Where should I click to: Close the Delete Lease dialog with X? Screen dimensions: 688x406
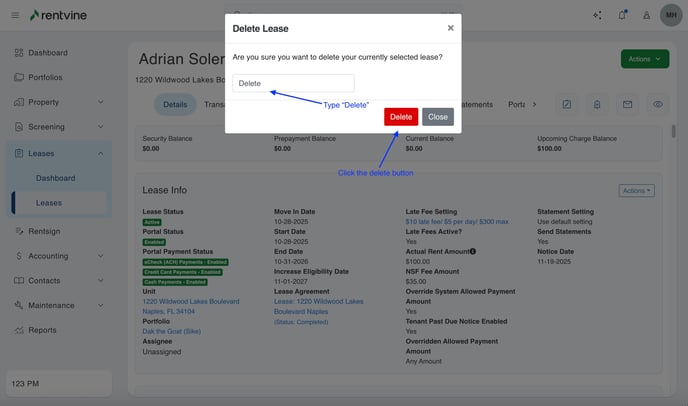click(450, 28)
